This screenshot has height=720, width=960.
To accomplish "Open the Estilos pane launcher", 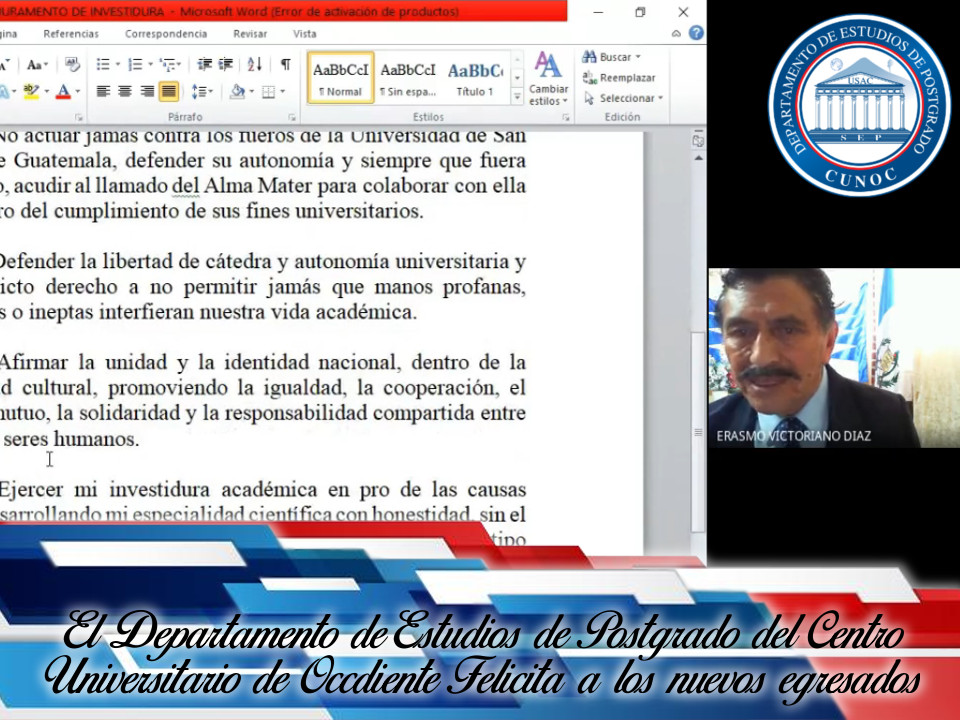I will pos(566,117).
